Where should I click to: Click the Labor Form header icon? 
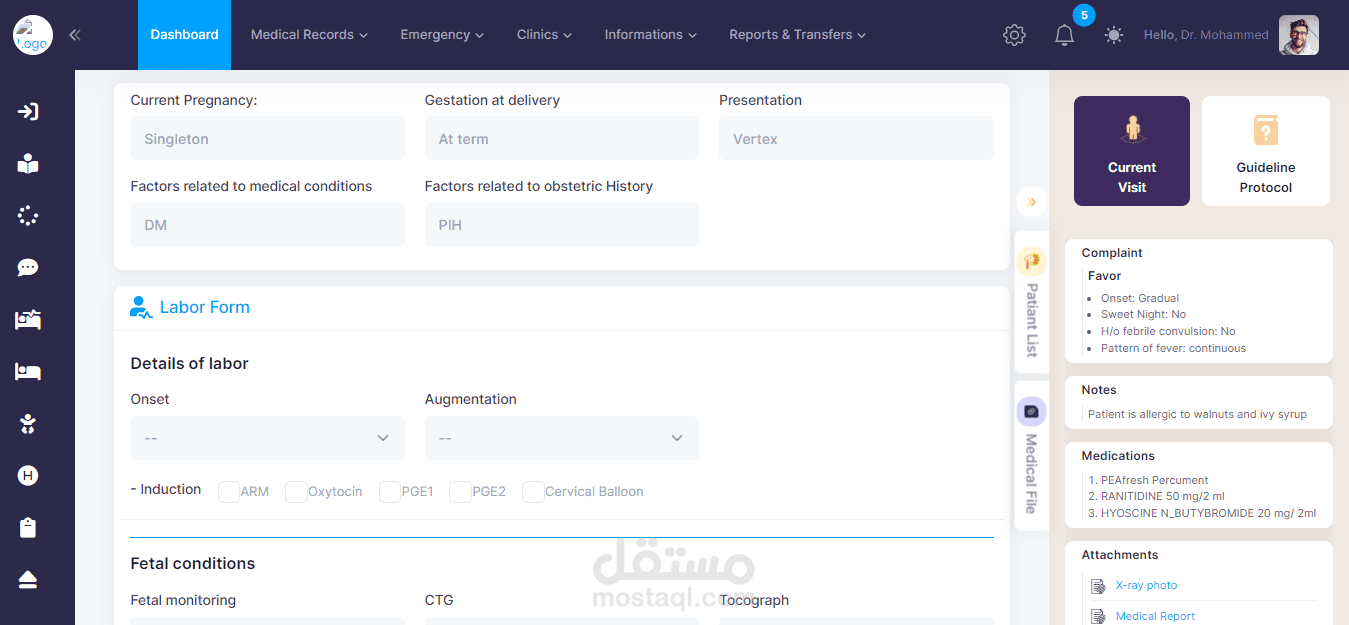pos(141,307)
